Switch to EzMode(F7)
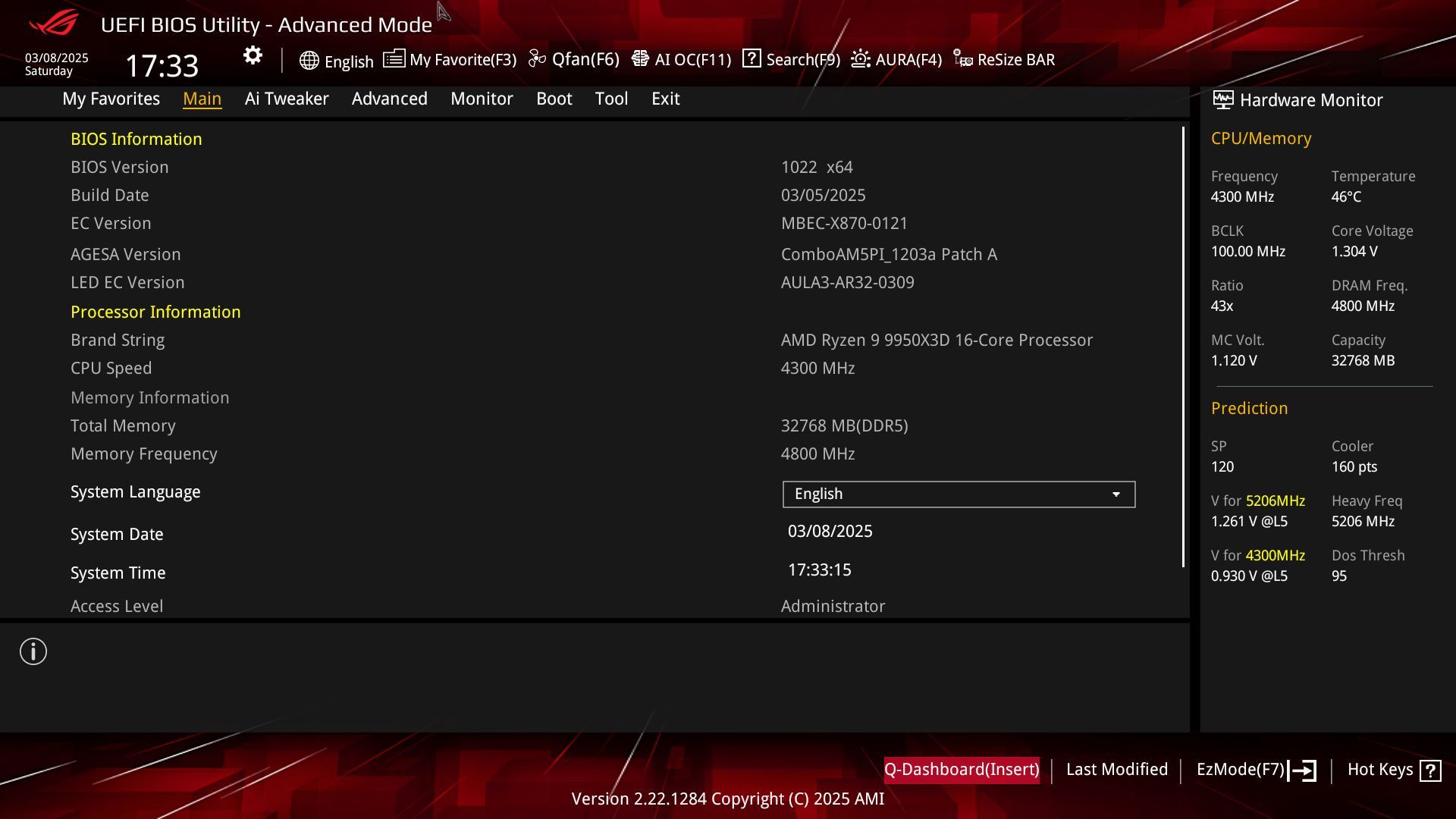 (x=1241, y=770)
